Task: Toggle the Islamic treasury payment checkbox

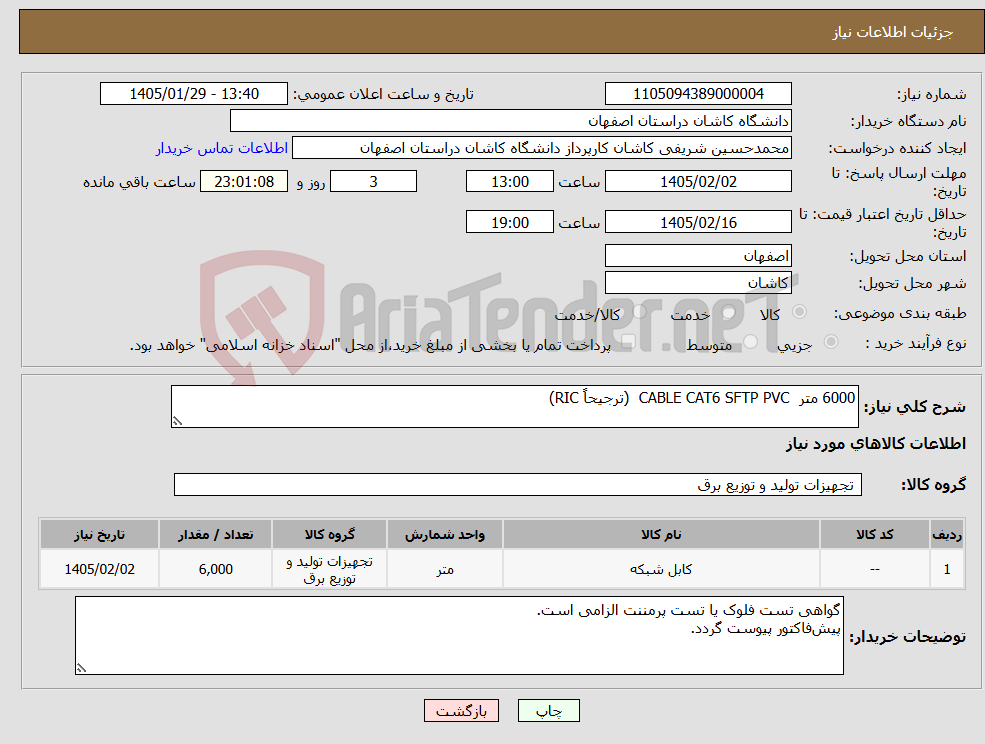Action: (628, 342)
